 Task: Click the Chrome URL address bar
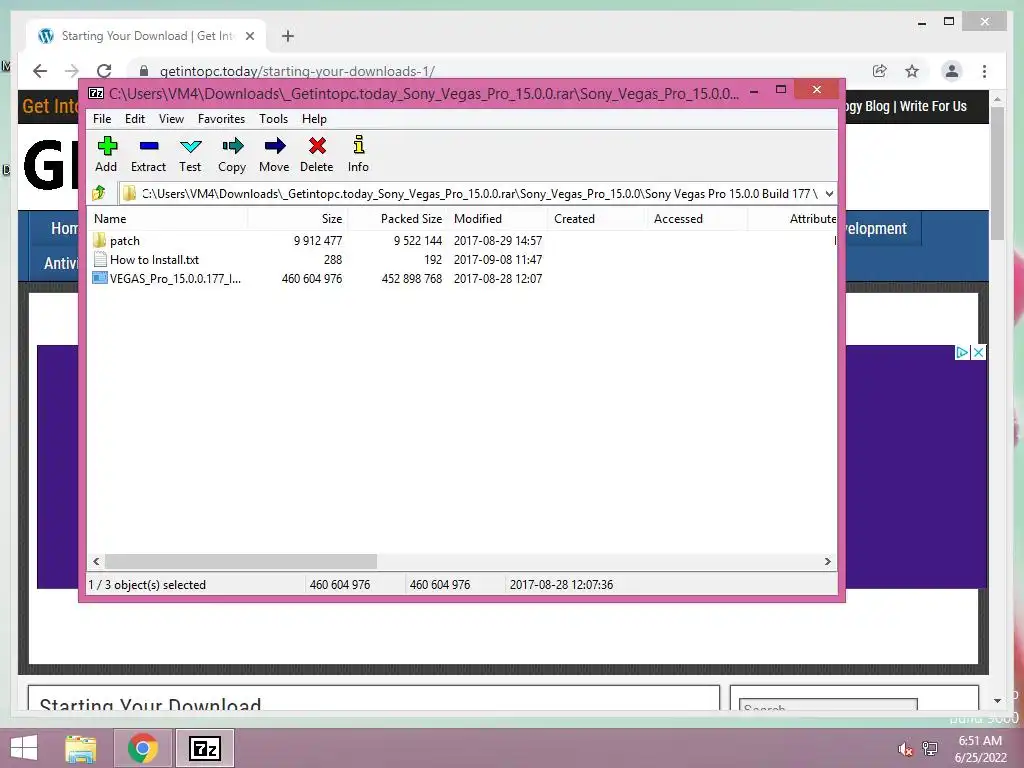496,71
